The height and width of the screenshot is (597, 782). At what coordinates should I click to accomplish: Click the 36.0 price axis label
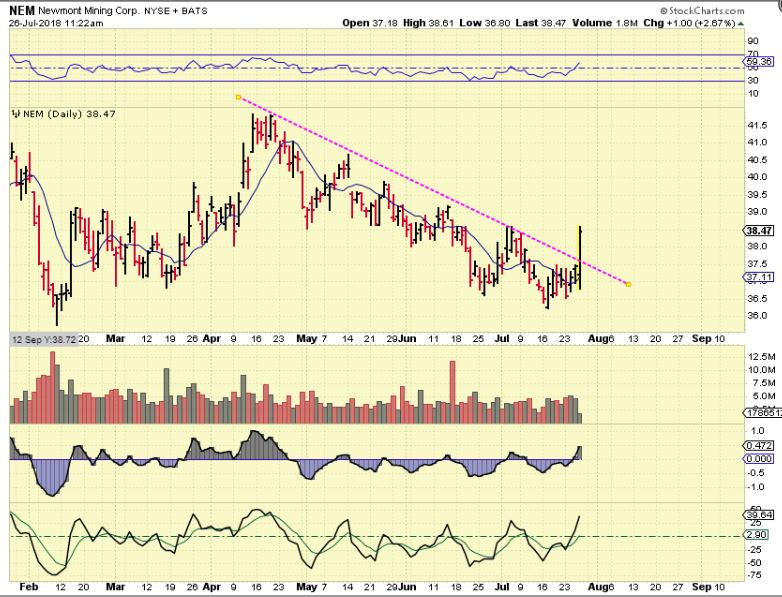[757, 316]
